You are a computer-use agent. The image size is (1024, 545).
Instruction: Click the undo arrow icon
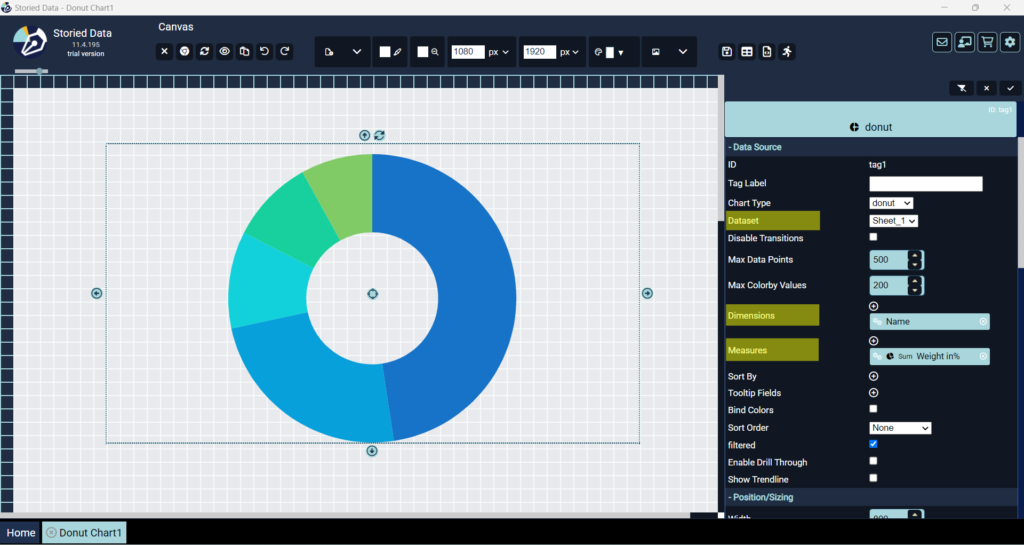pos(265,51)
